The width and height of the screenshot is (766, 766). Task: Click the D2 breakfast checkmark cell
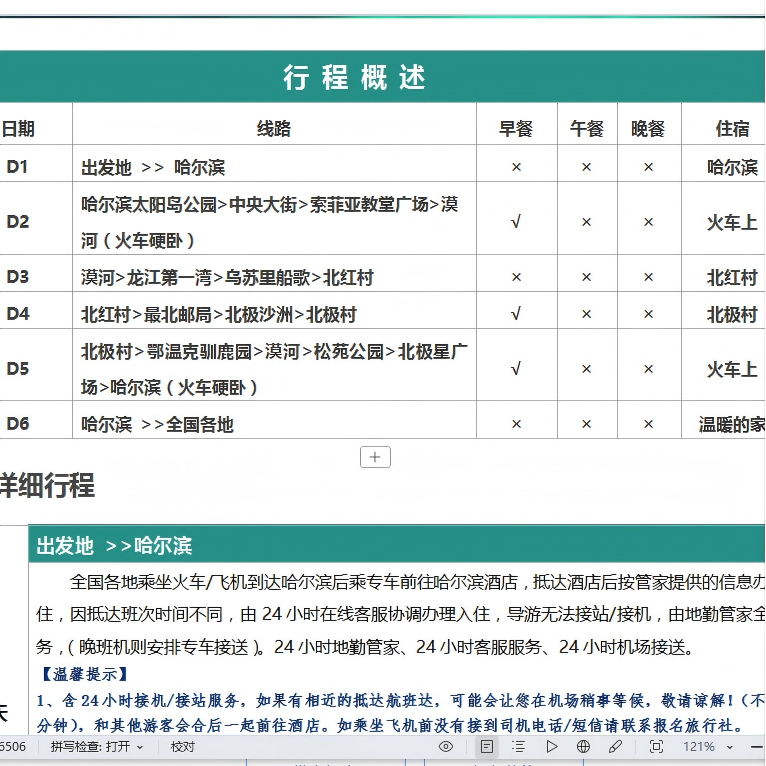[x=516, y=222]
